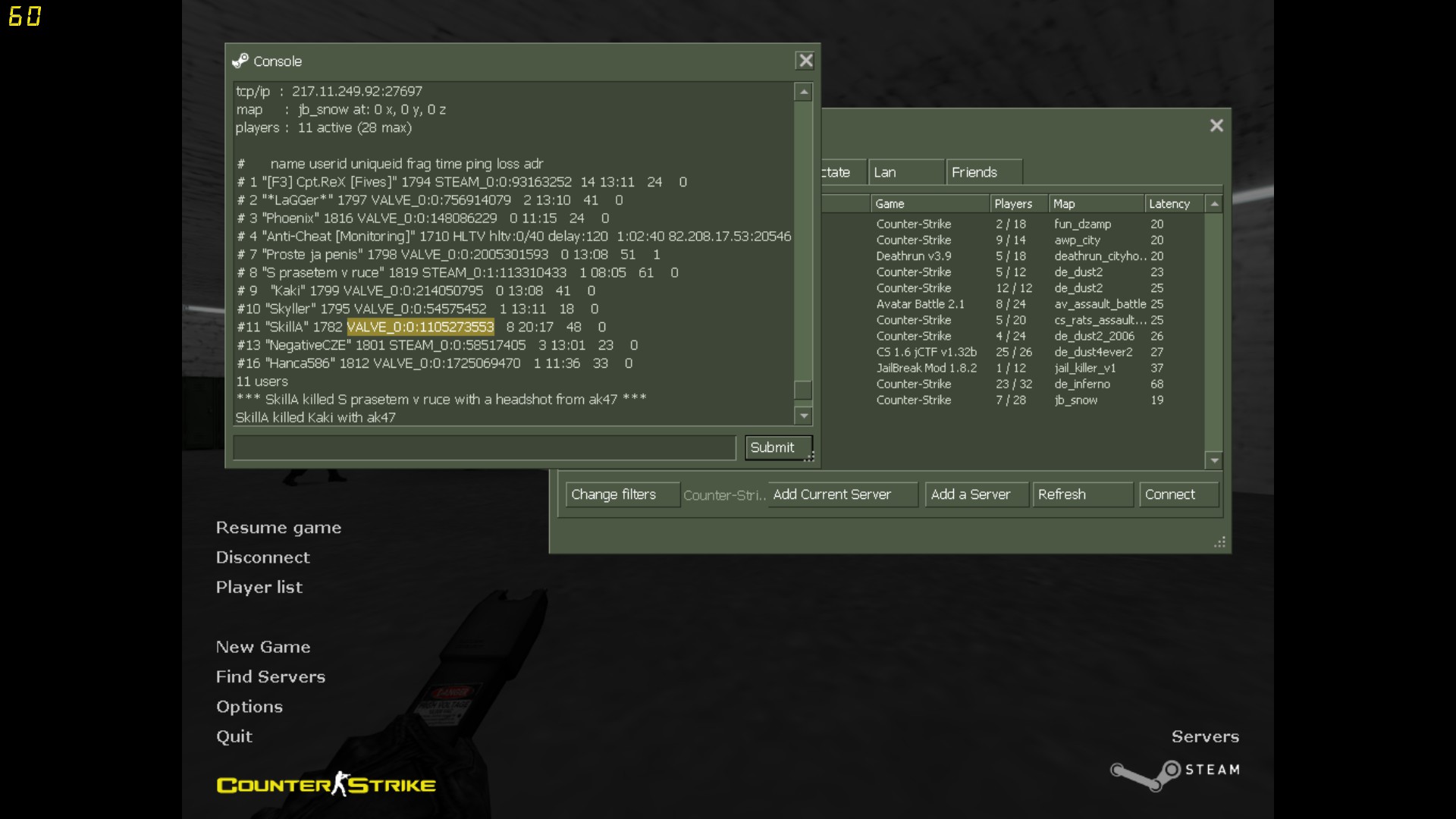Click highlighted VALVE_0:0:1105273553 ID
Screen dimensions: 1456x819
point(420,327)
